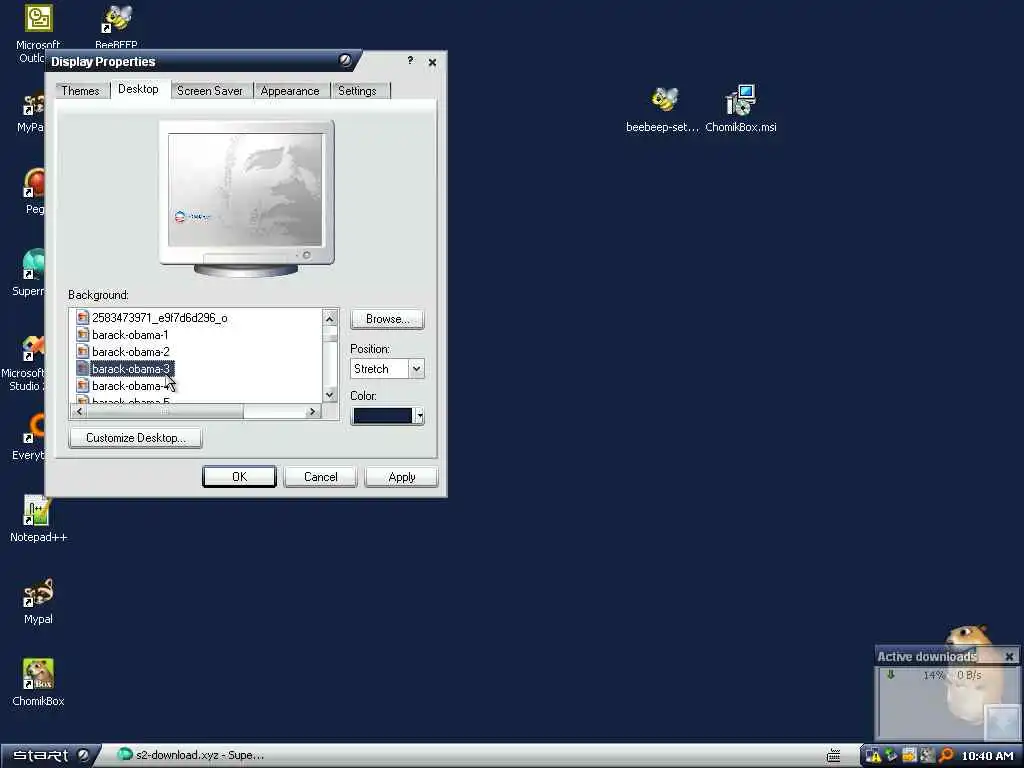This screenshot has height=768, width=1024.
Task: Click the network warning tray icon
Action: [x=873, y=756]
